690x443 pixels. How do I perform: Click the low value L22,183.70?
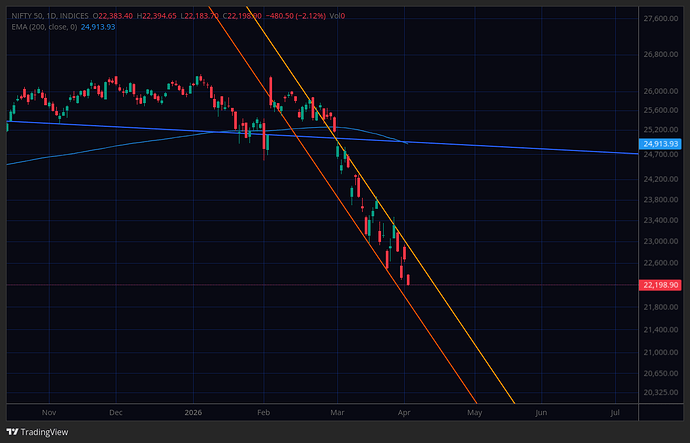coord(199,16)
